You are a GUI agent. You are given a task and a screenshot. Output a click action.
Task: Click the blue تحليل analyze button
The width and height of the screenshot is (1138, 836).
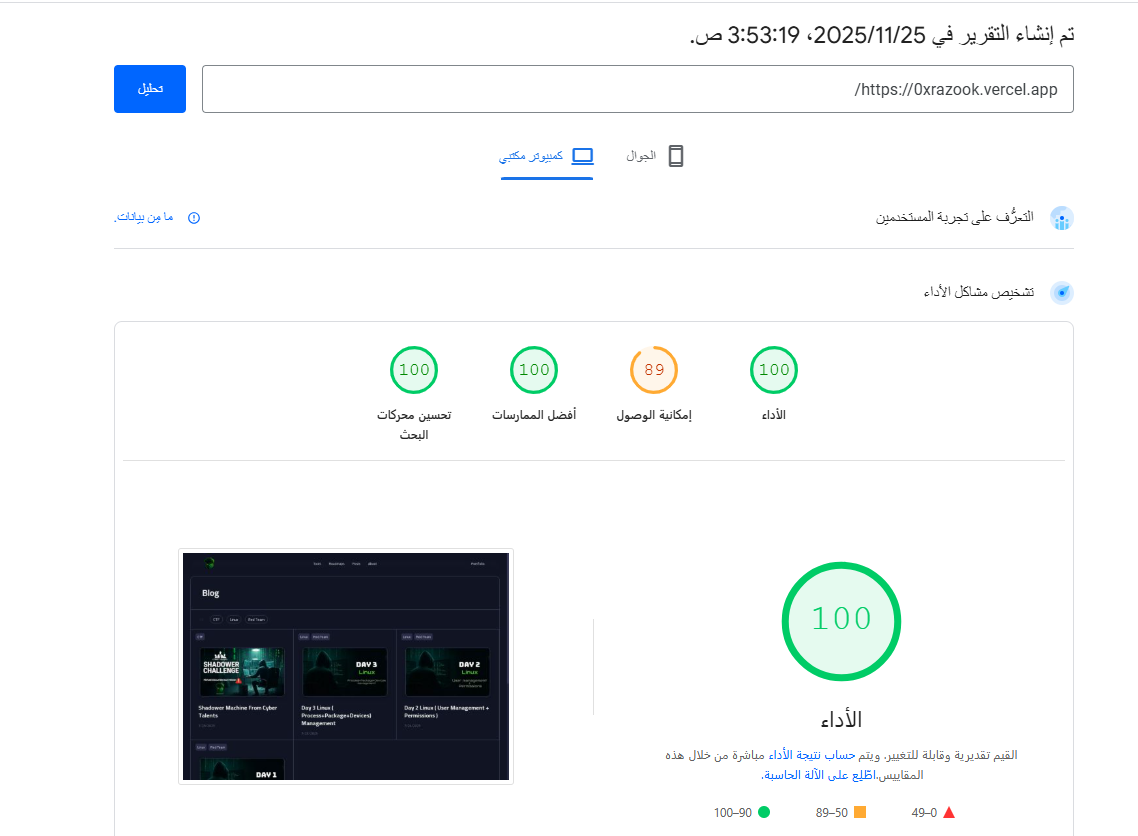pos(150,89)
